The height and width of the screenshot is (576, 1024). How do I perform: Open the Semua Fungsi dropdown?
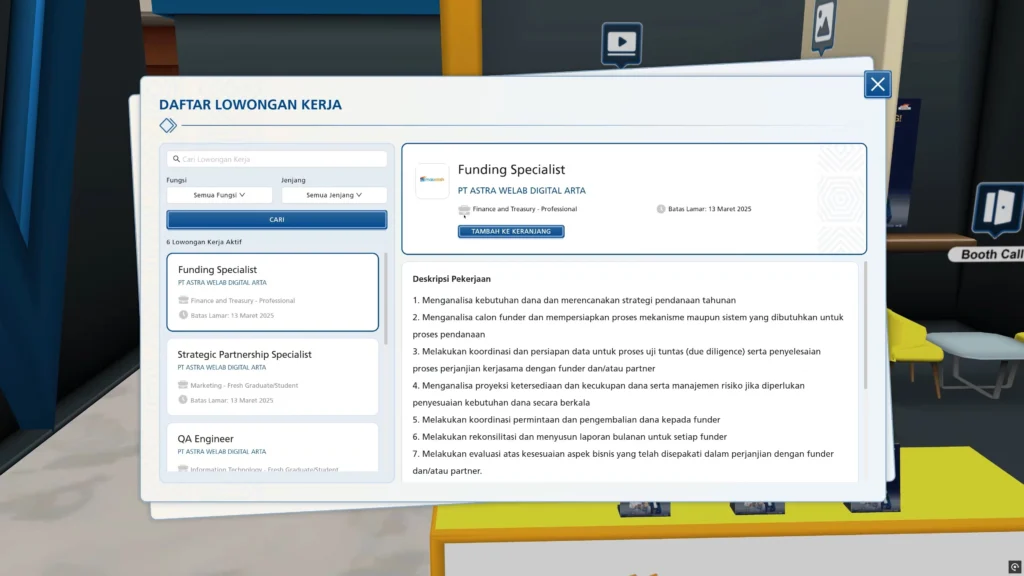(219, 195)
